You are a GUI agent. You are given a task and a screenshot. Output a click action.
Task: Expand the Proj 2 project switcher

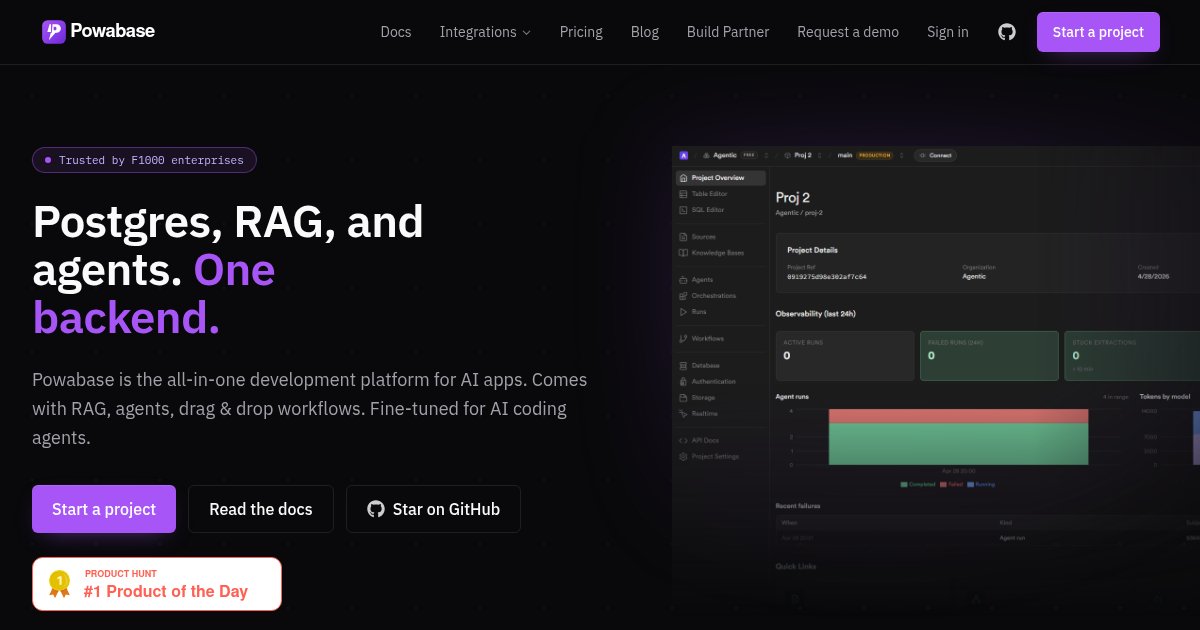point(804,156)
